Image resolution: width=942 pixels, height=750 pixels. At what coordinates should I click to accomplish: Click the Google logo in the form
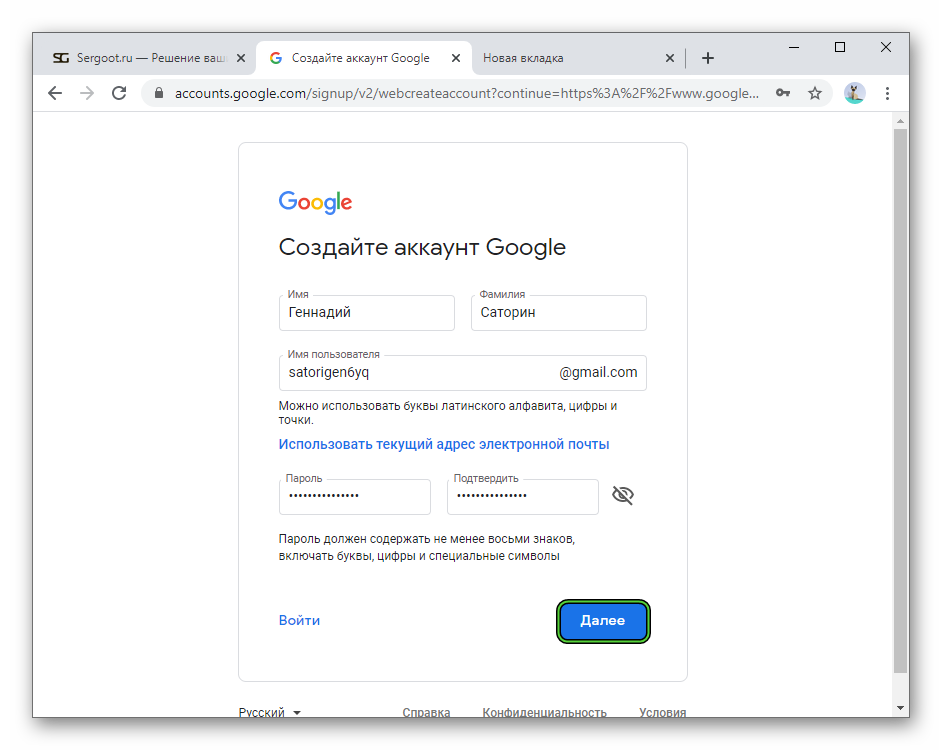[315, 203]
